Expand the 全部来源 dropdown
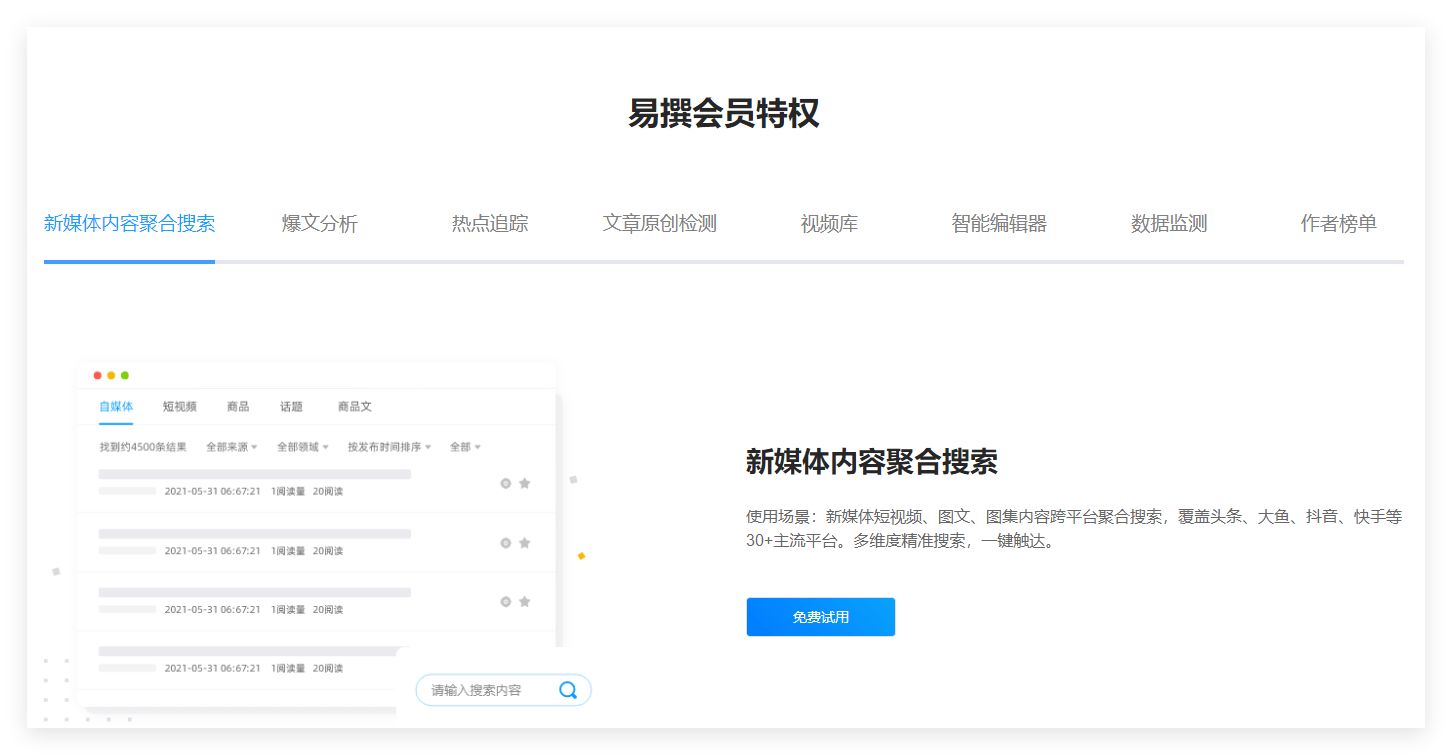1452x755 pixels. click(232, 447)
